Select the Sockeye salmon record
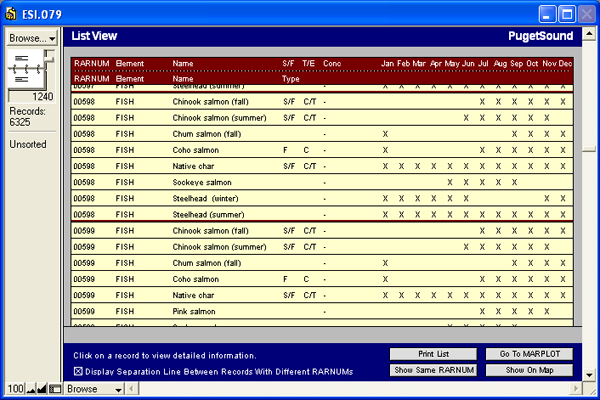 (322, 182)
